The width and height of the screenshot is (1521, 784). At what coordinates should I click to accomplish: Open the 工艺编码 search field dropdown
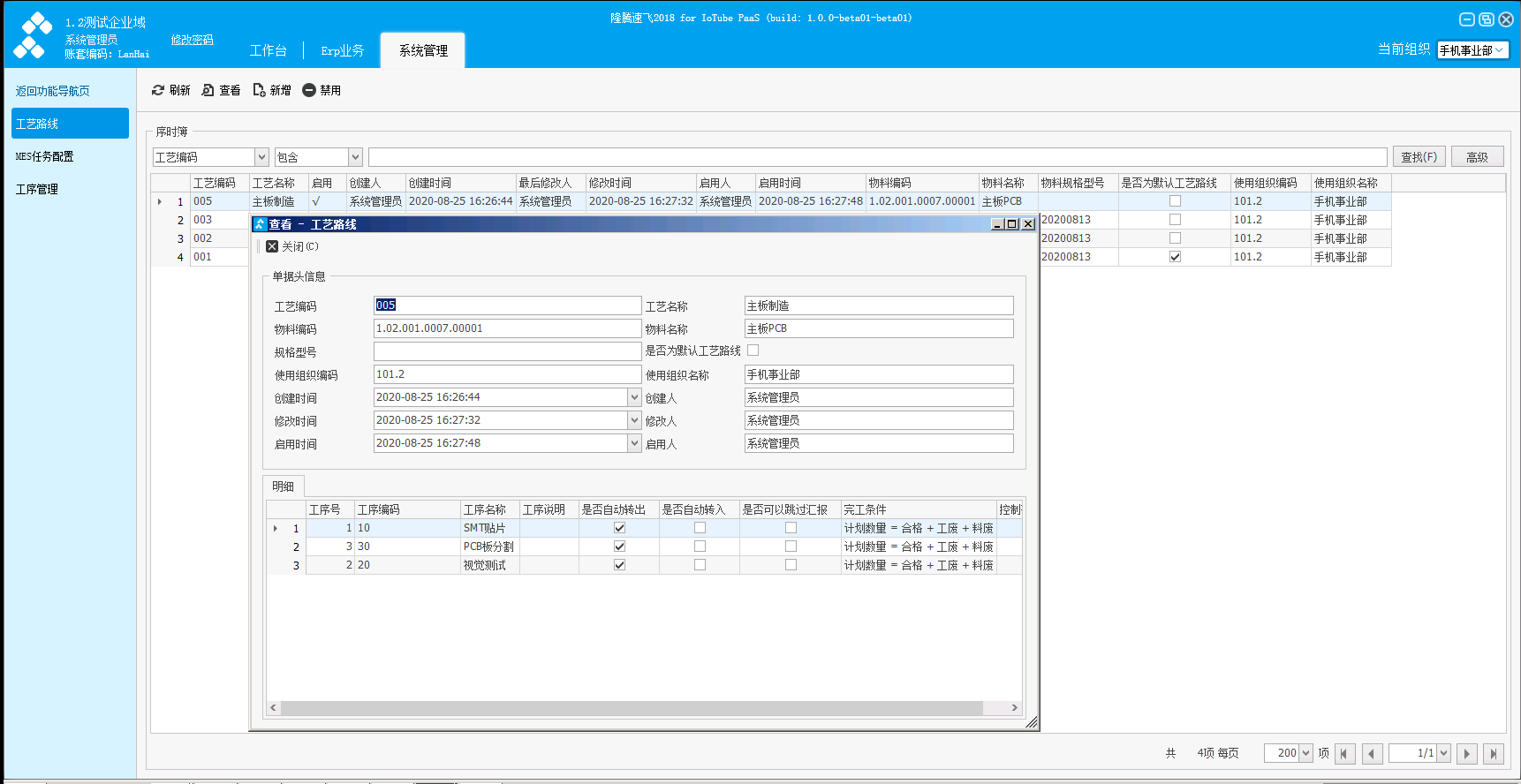pyautogui.click(x=261, y=157)
